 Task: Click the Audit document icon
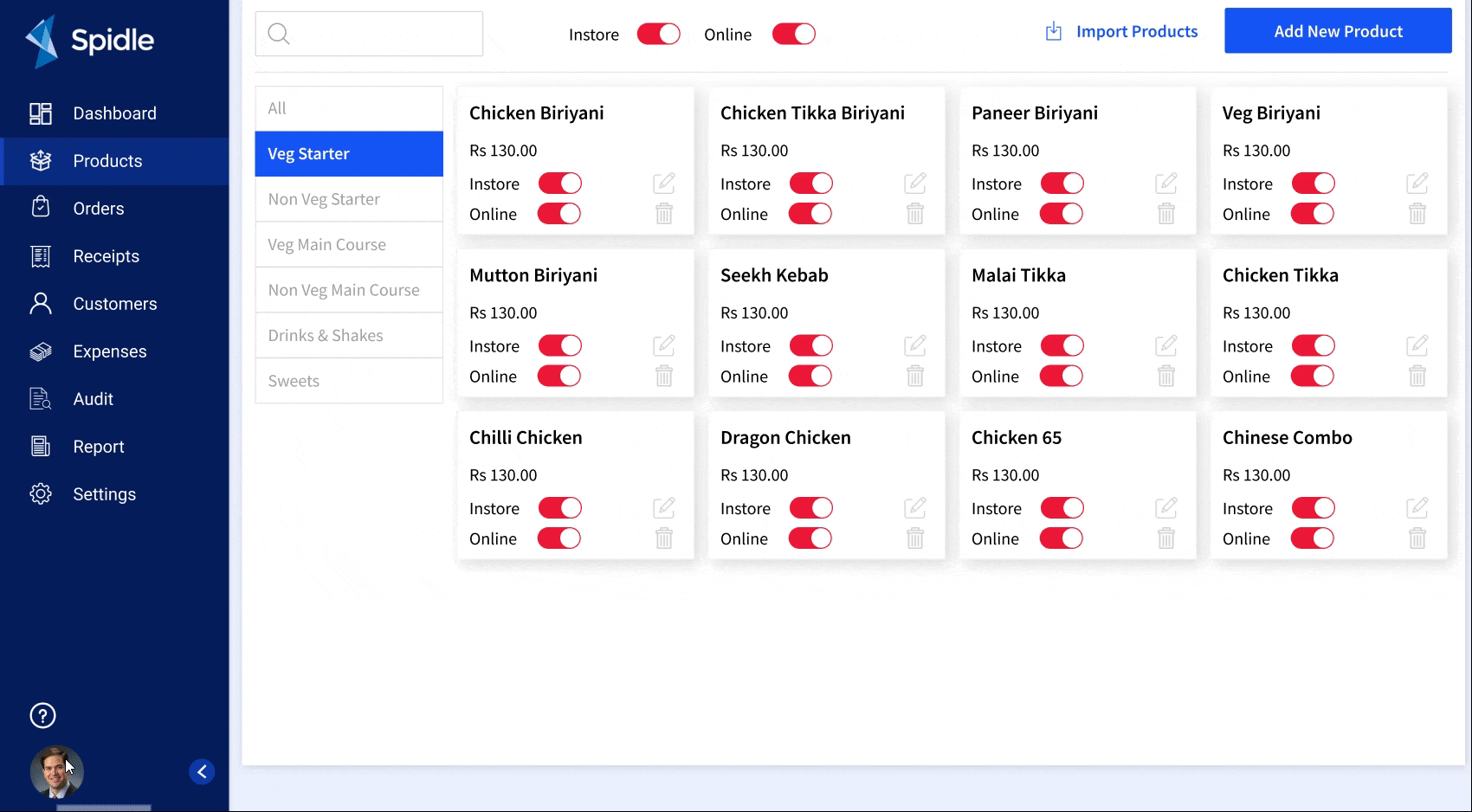(x=41, y=398)
